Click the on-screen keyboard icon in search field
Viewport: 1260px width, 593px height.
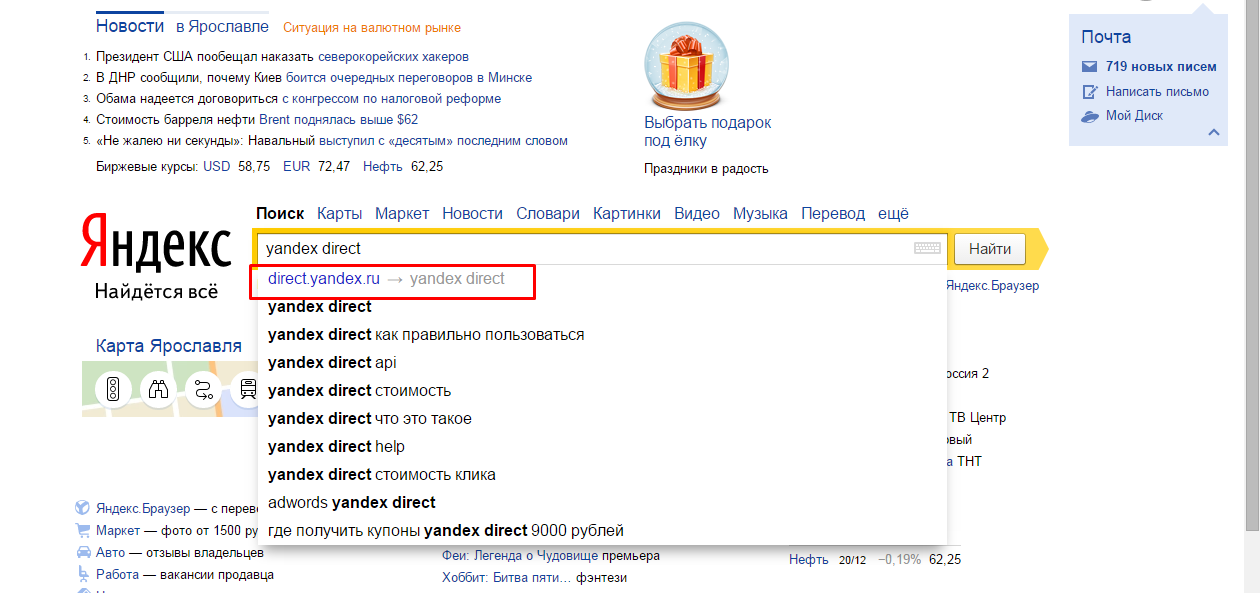click(x=927, y=248)
